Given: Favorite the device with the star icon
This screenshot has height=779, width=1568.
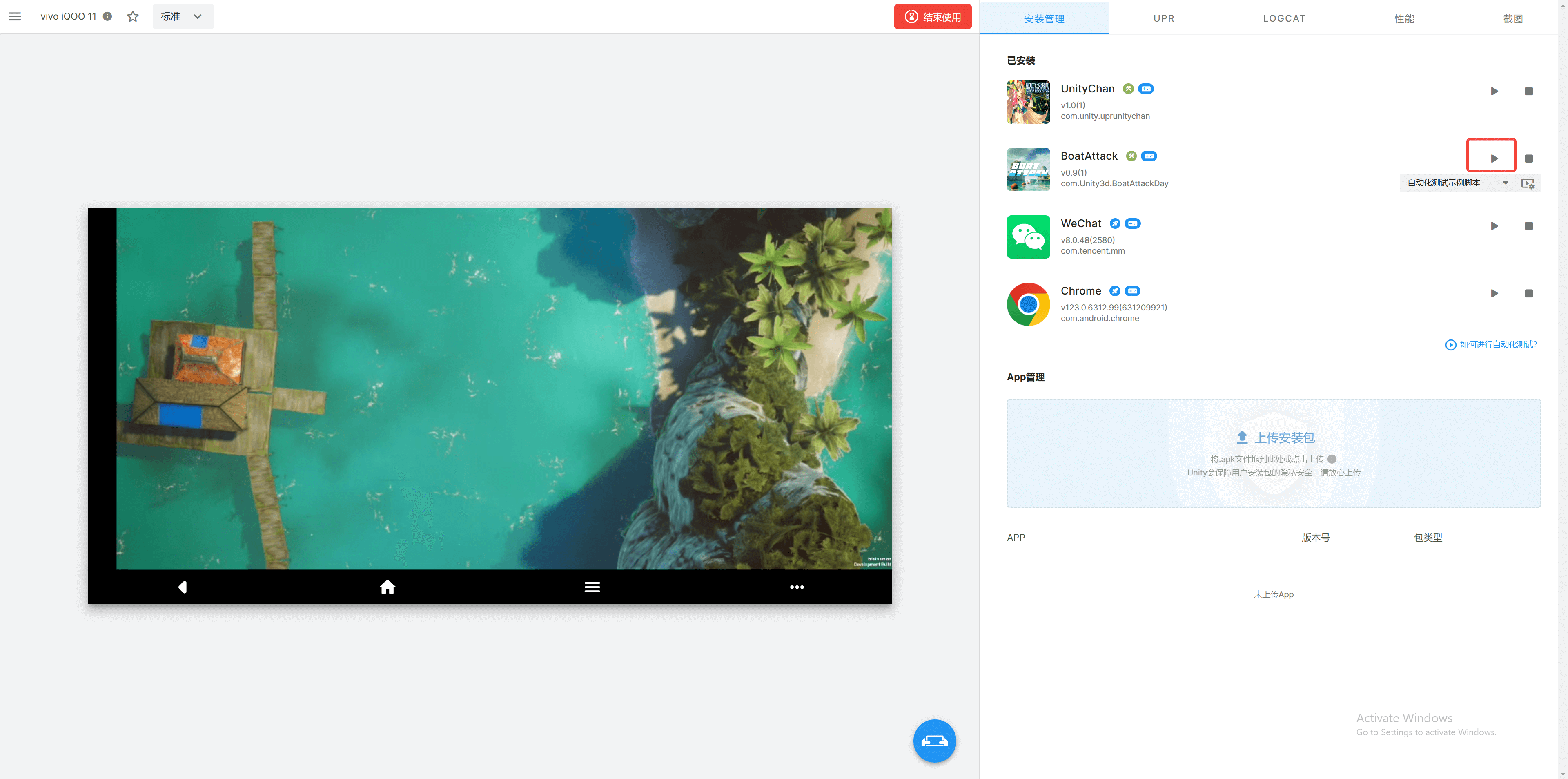Looking at the screenshot, I should tap(133, 16).
